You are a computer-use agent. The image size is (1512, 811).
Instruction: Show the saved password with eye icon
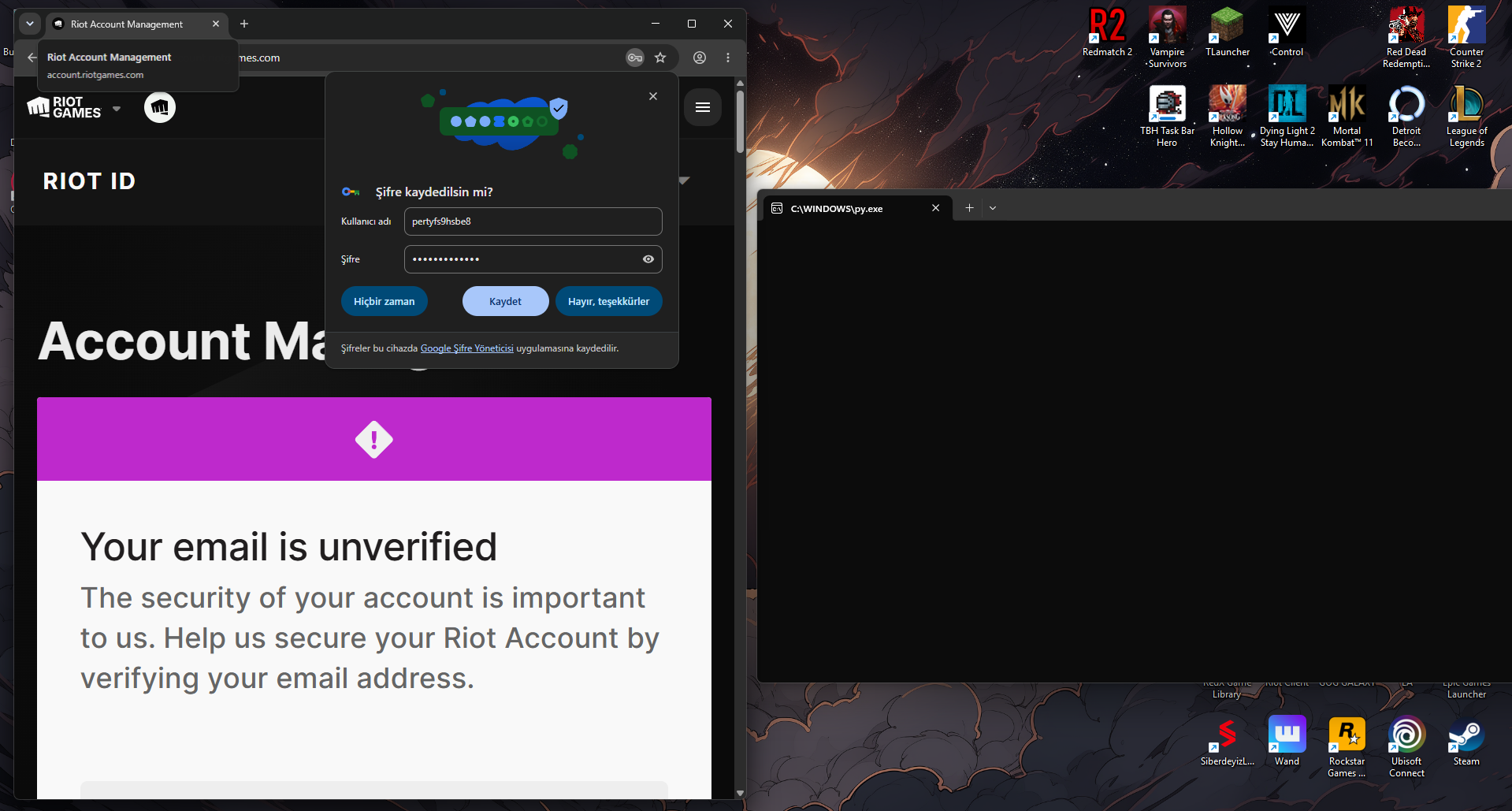(648, 259)
